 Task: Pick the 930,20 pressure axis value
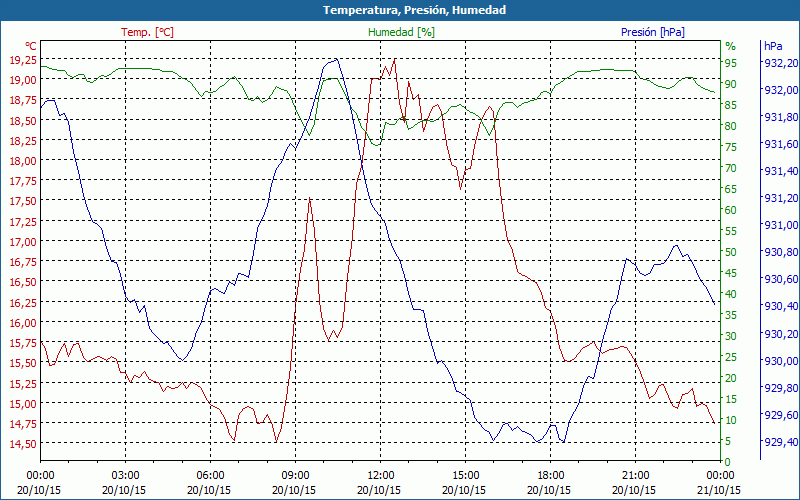pos(780,334)
